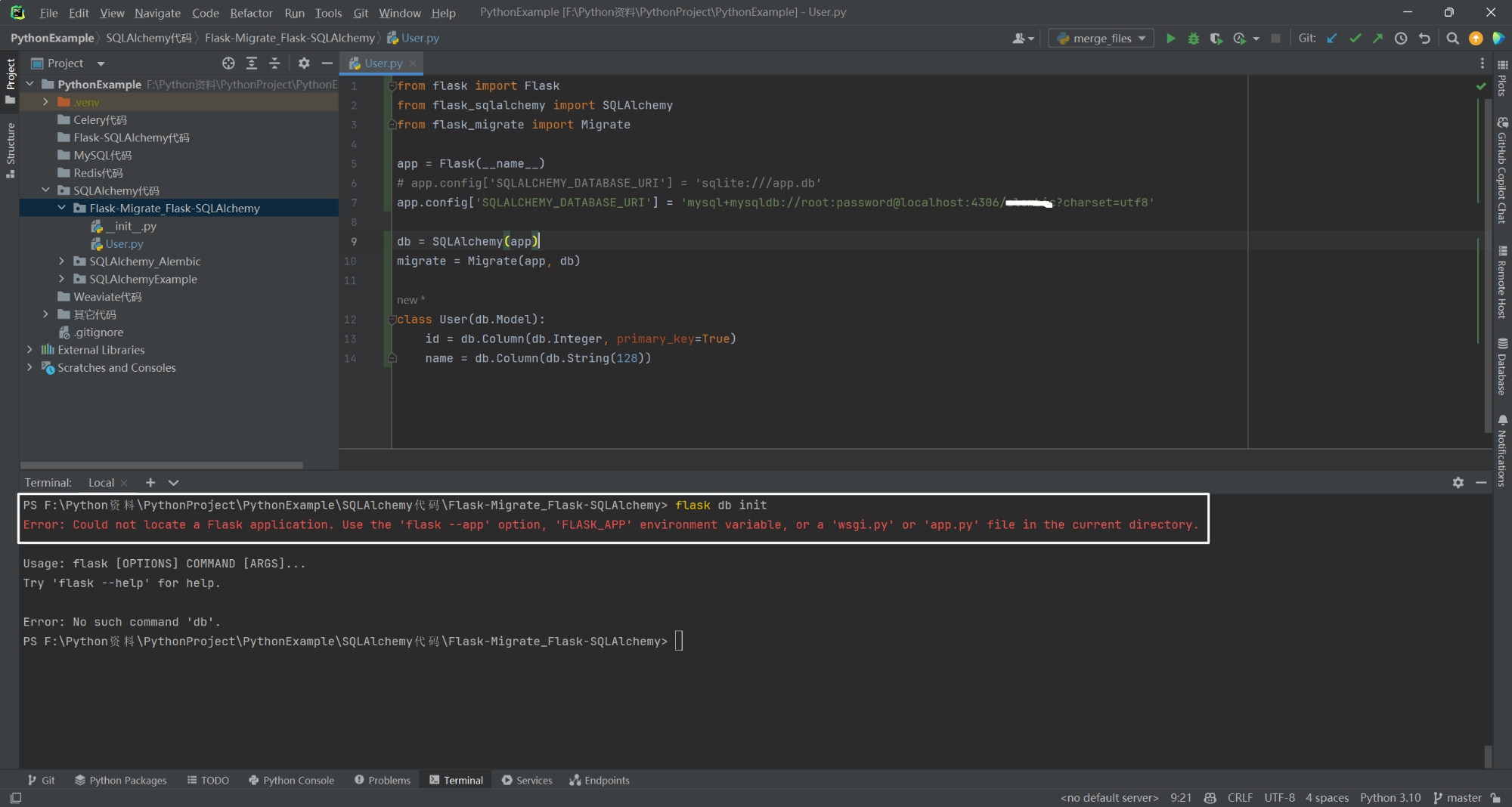Select User.py in the project tree
The height and width of the screenshot is (807, 1512).
125,243
